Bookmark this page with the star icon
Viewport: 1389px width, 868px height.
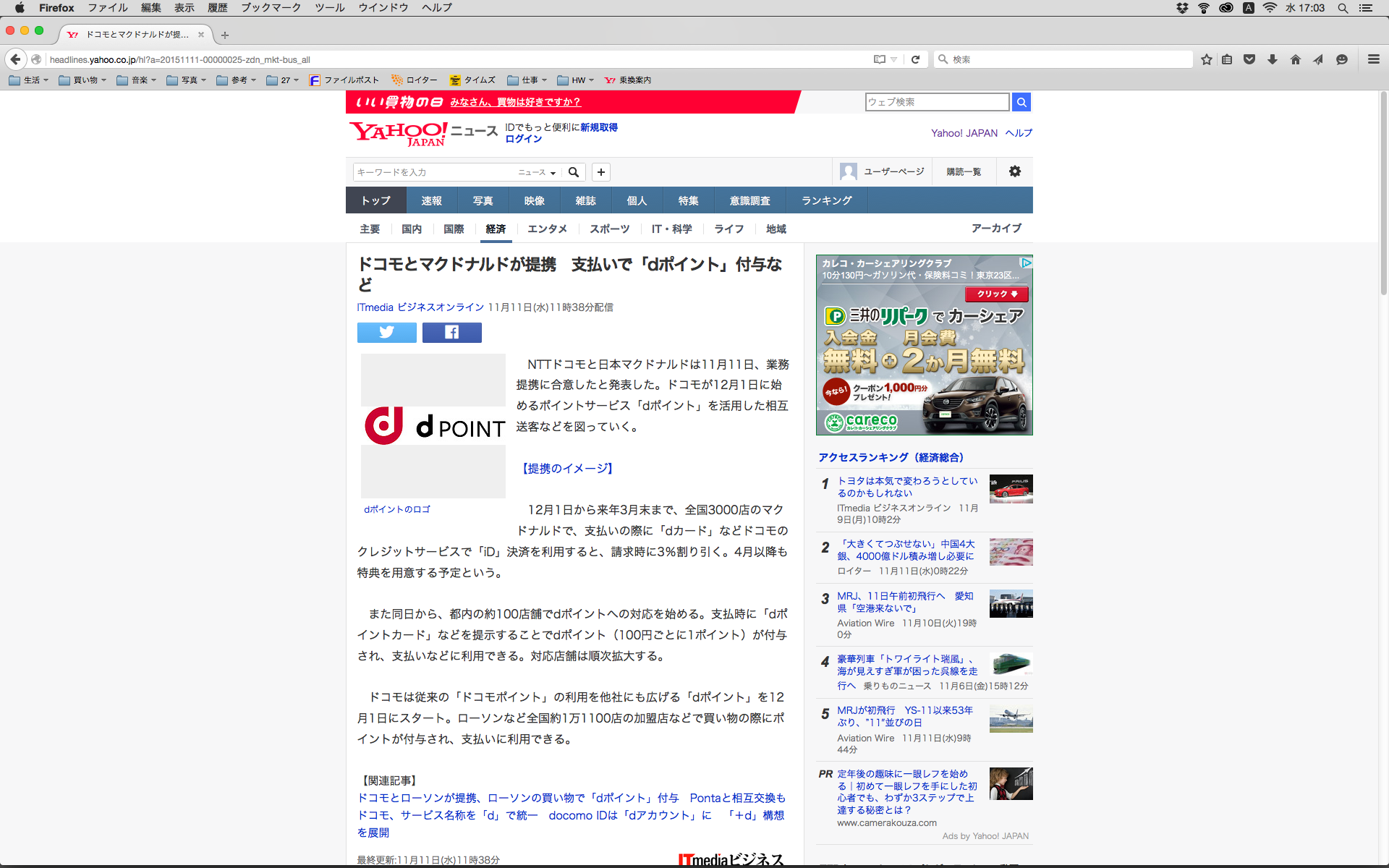click(x=1206, y=59)
